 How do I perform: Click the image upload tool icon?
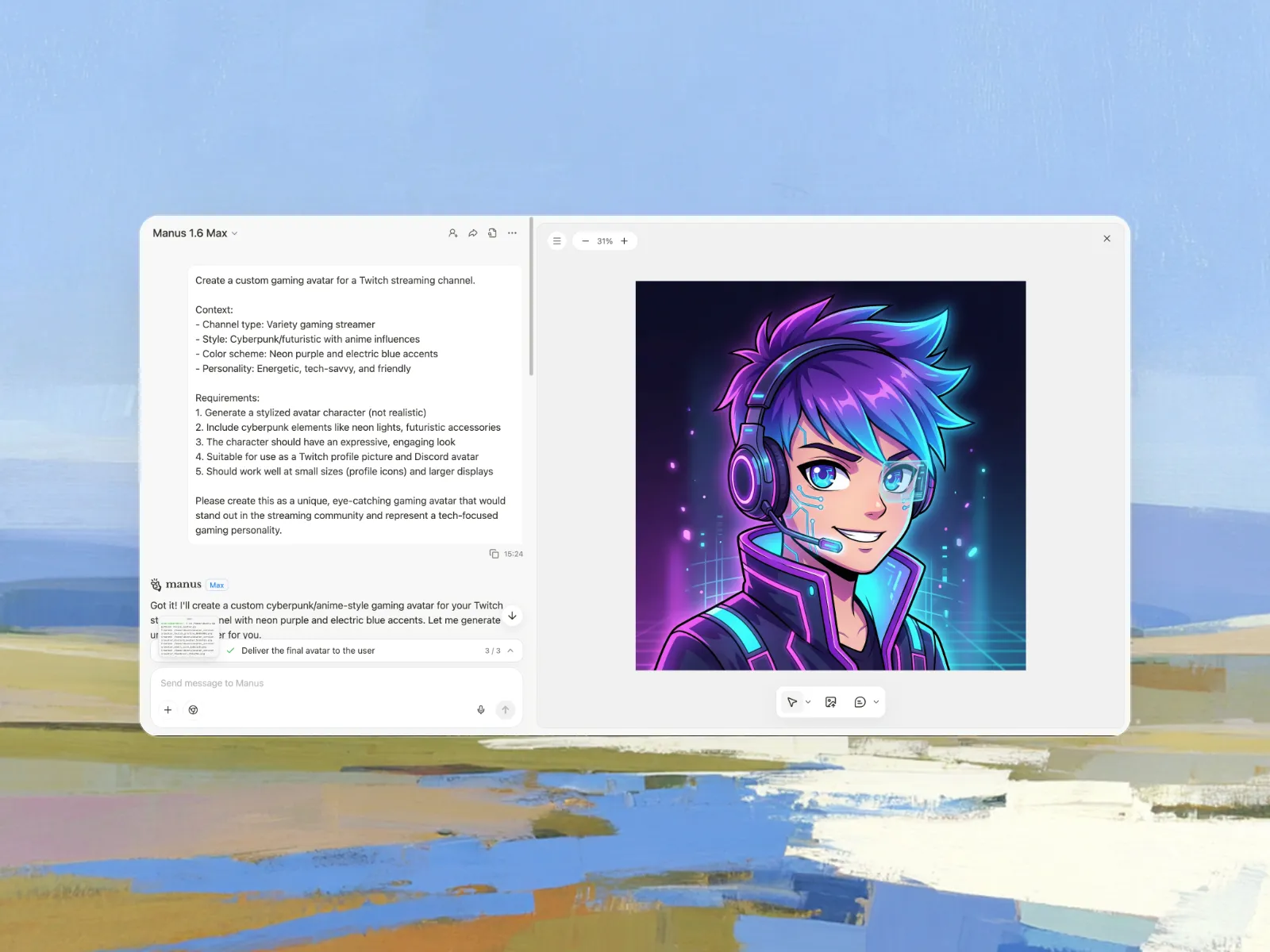(831, 702)
